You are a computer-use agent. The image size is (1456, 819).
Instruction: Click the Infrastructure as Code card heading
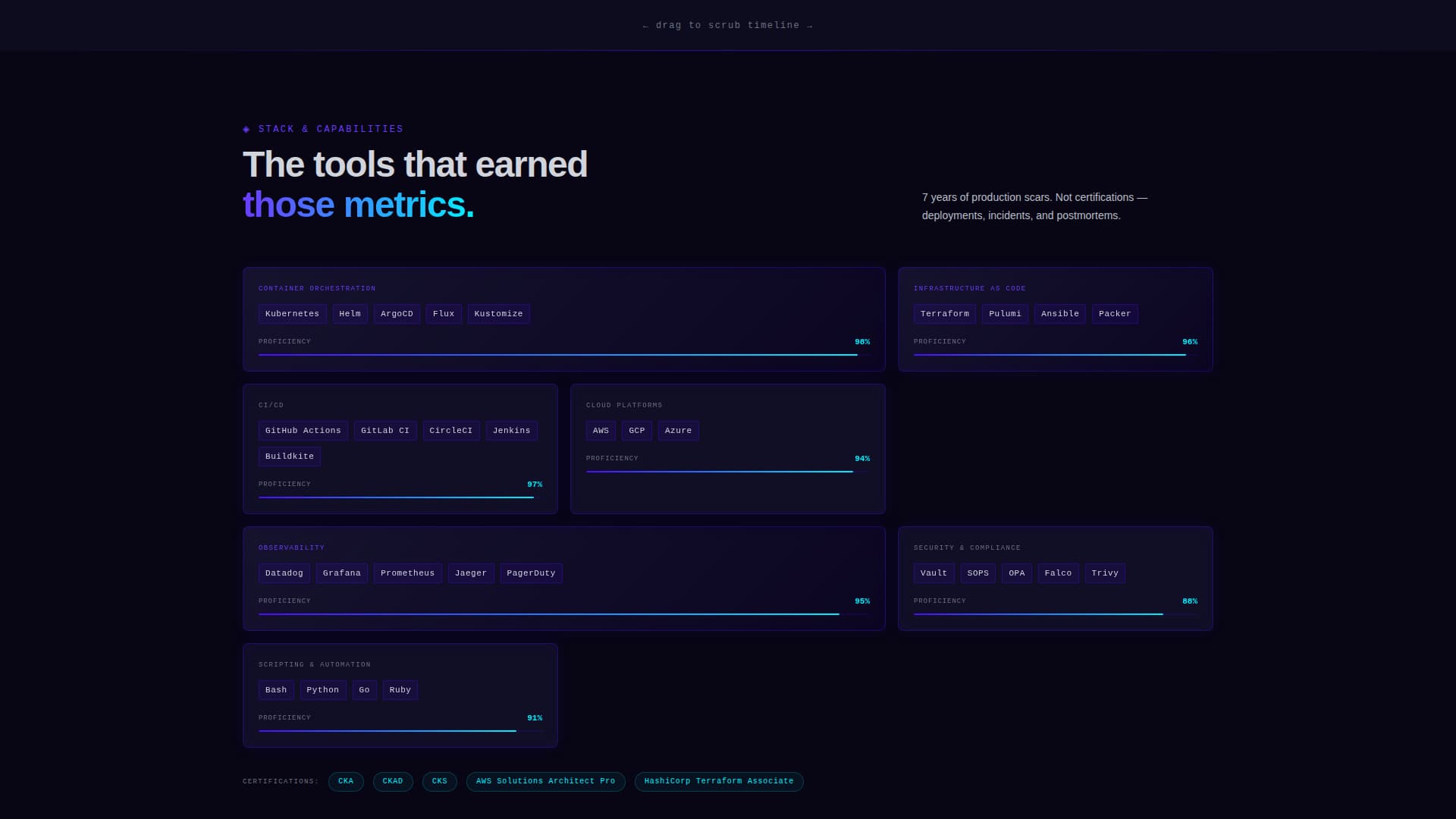tap(970, 289)
